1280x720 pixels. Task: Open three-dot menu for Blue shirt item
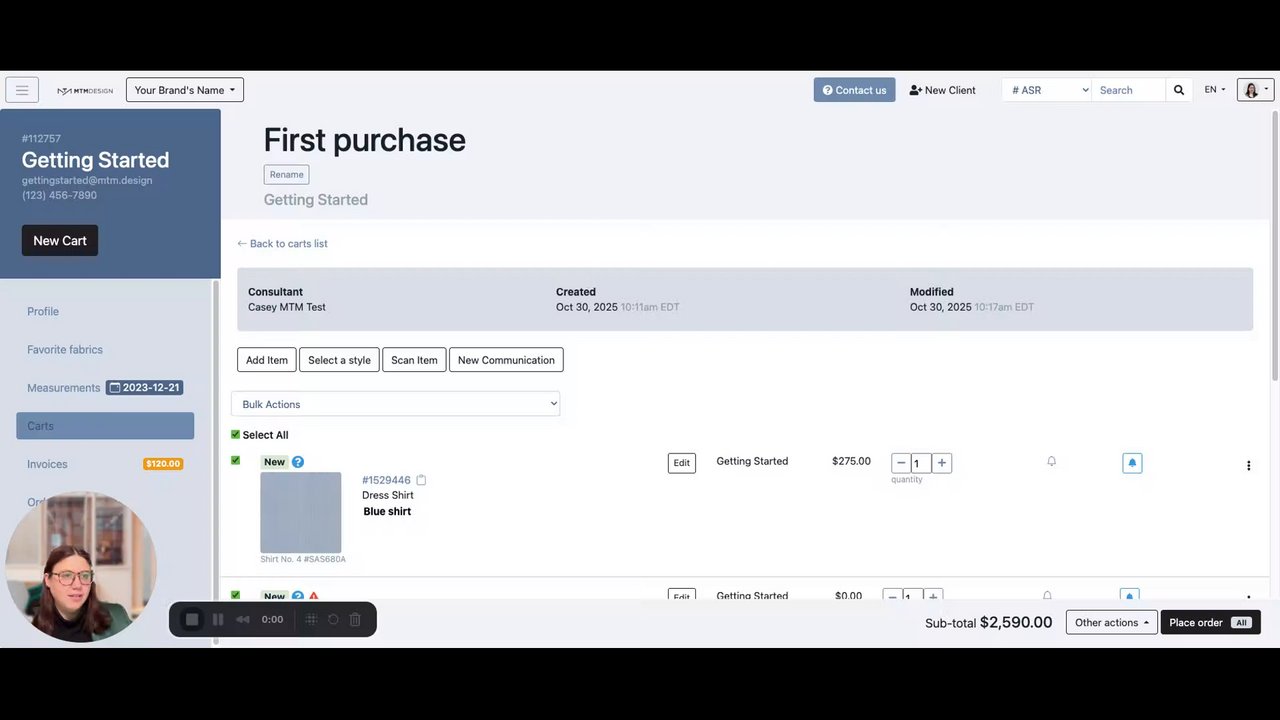pos(1248,465)
